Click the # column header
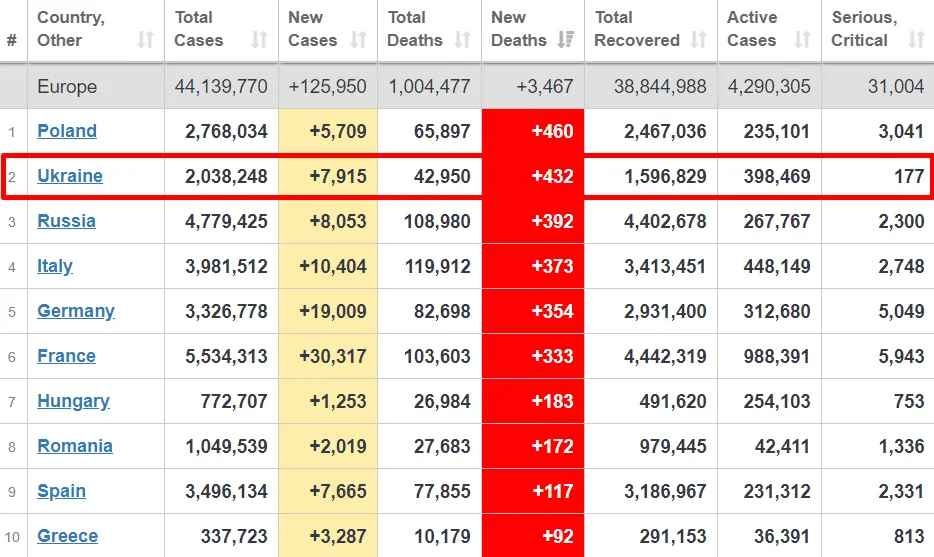 click(x=12, y=40)
